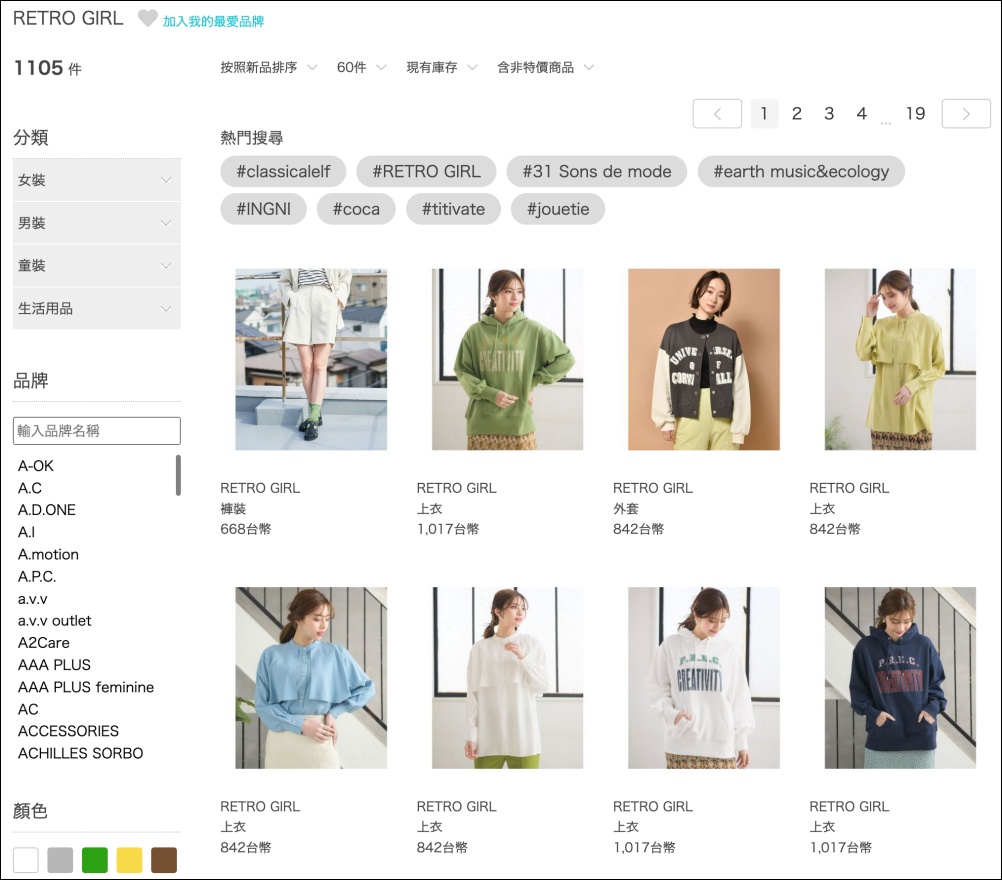Click the #RETRO GIRL search tag

click(x=426, y=171)
